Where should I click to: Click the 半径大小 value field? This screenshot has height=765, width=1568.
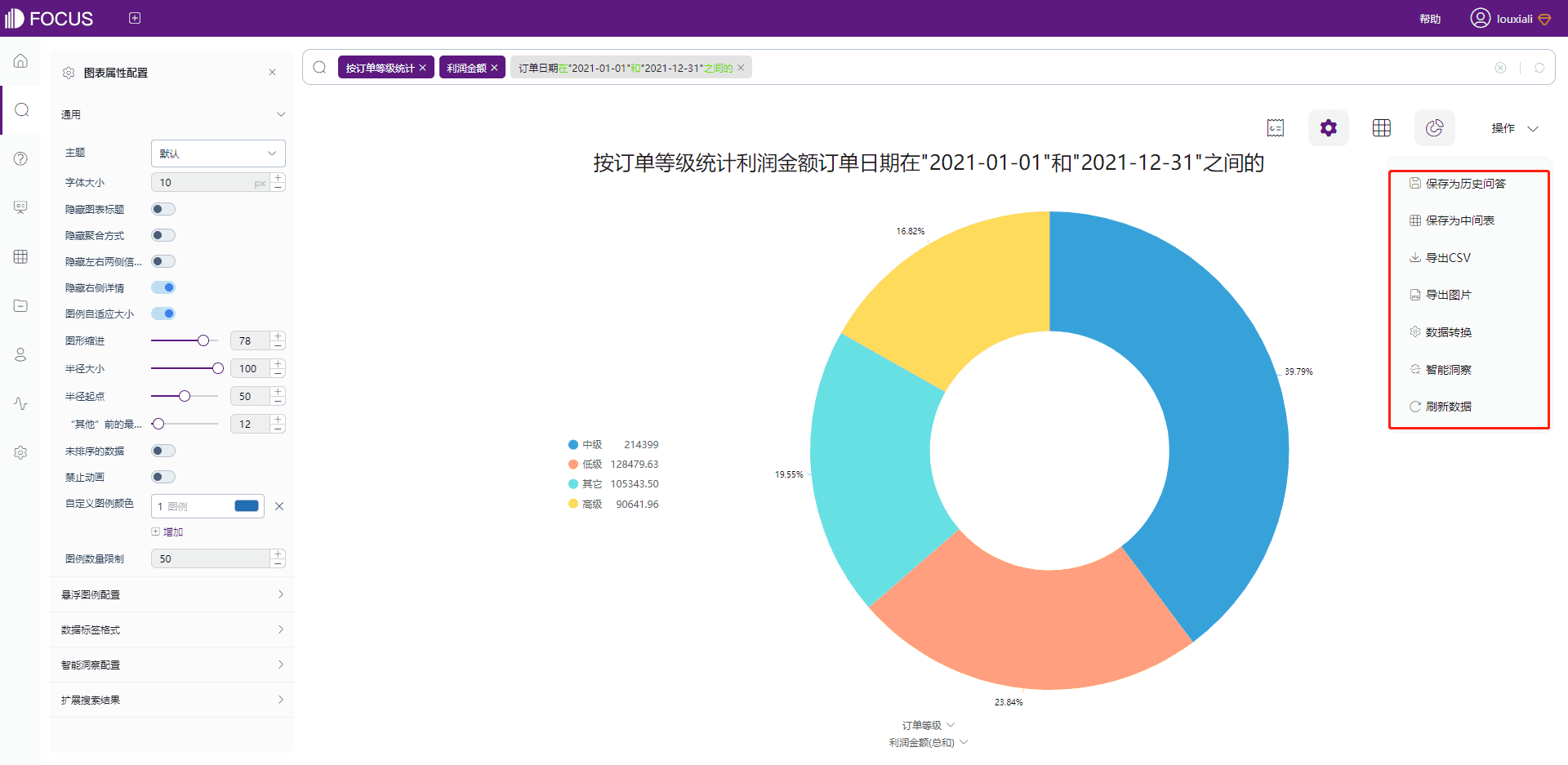(250, 368)
